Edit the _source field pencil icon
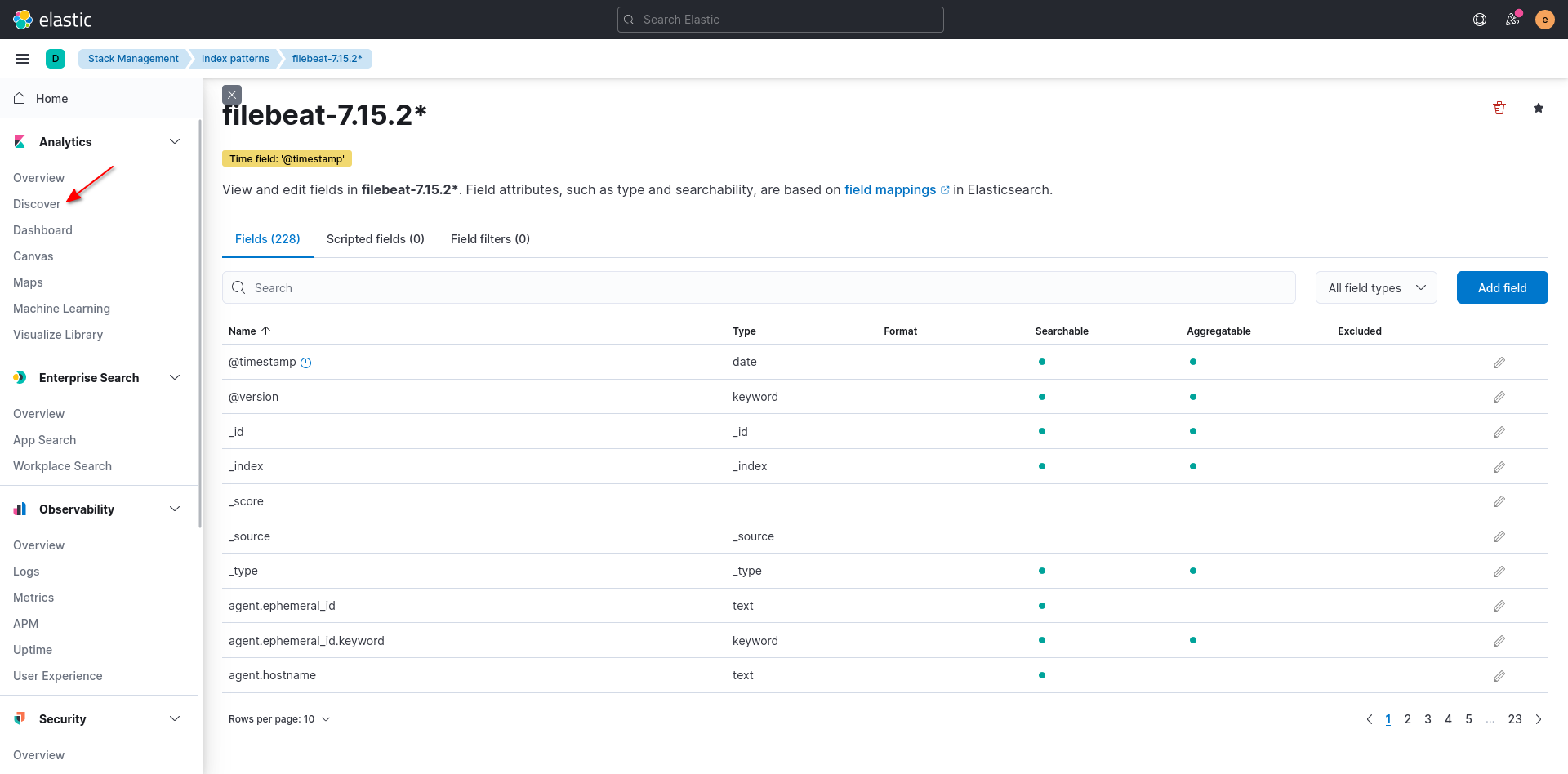1568x774 pixels. pos(1499,536)
